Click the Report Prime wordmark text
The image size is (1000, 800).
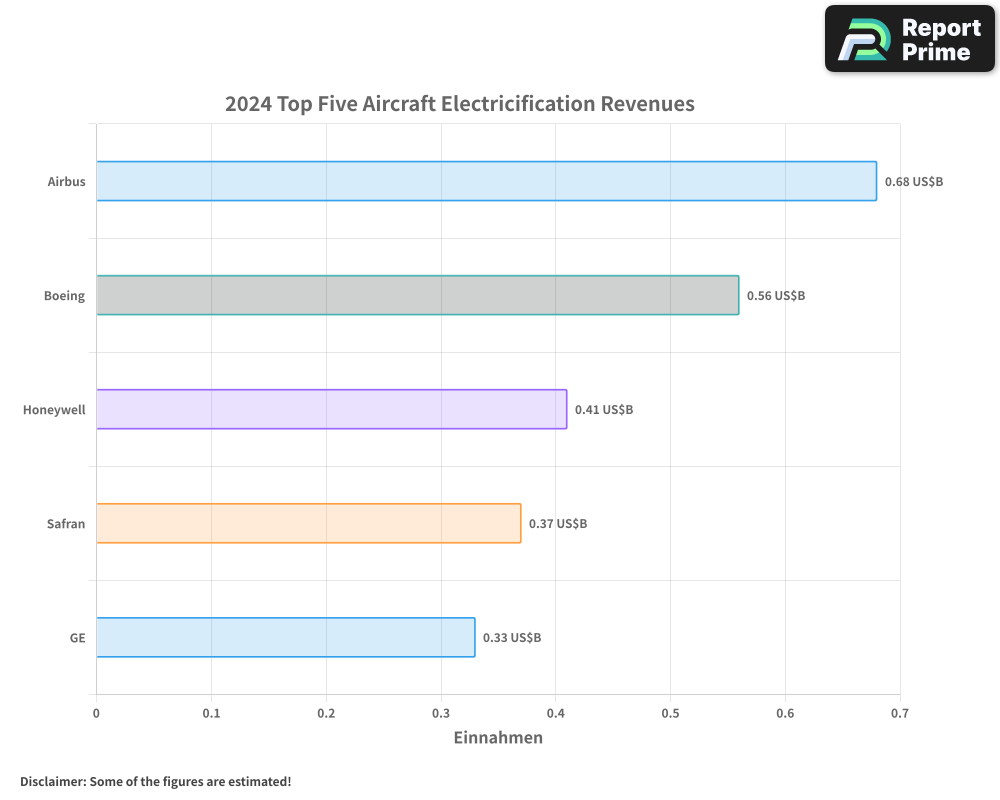(x=940, y=38)
